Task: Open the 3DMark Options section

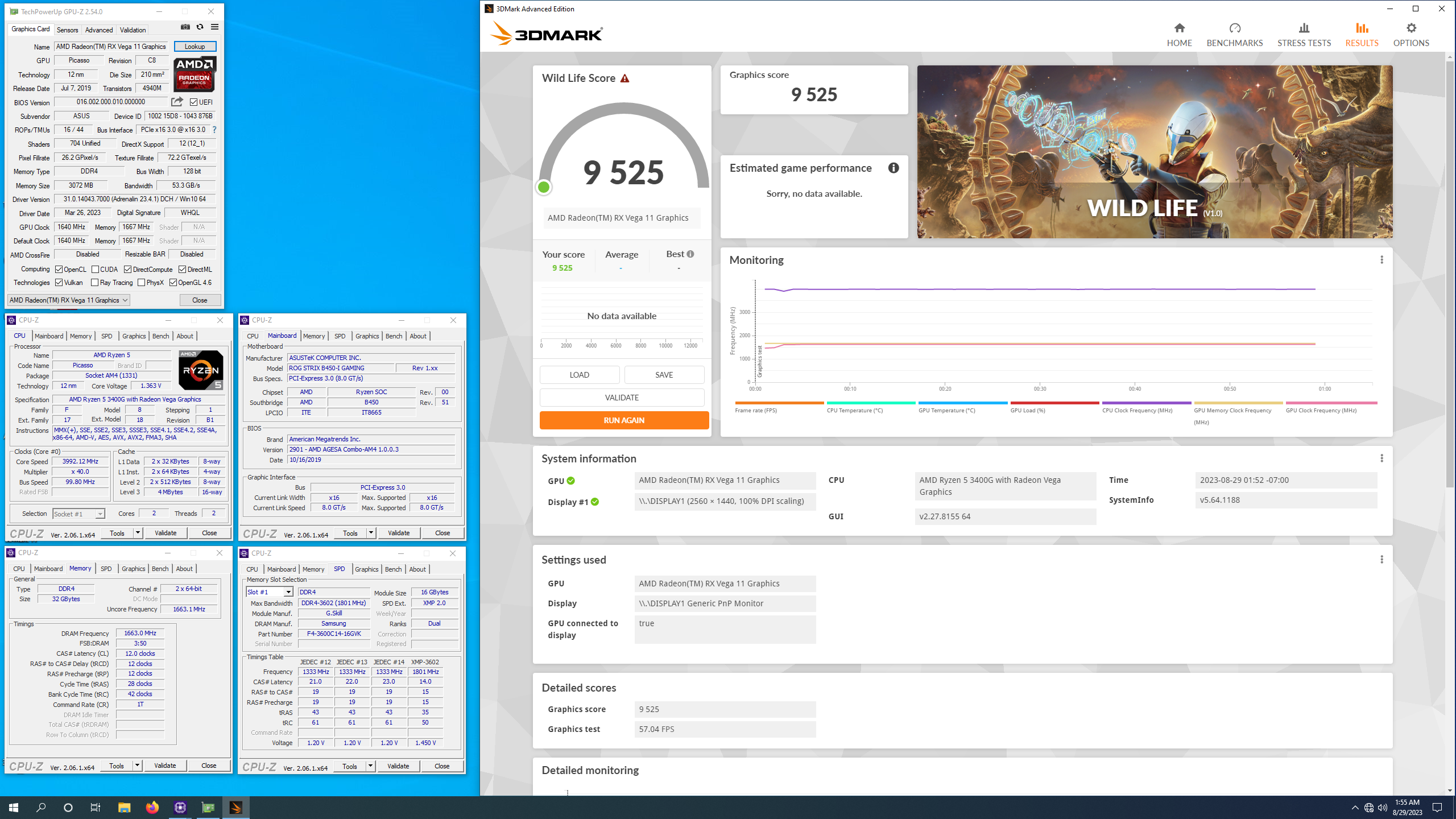Action: tap(1411, 35)
